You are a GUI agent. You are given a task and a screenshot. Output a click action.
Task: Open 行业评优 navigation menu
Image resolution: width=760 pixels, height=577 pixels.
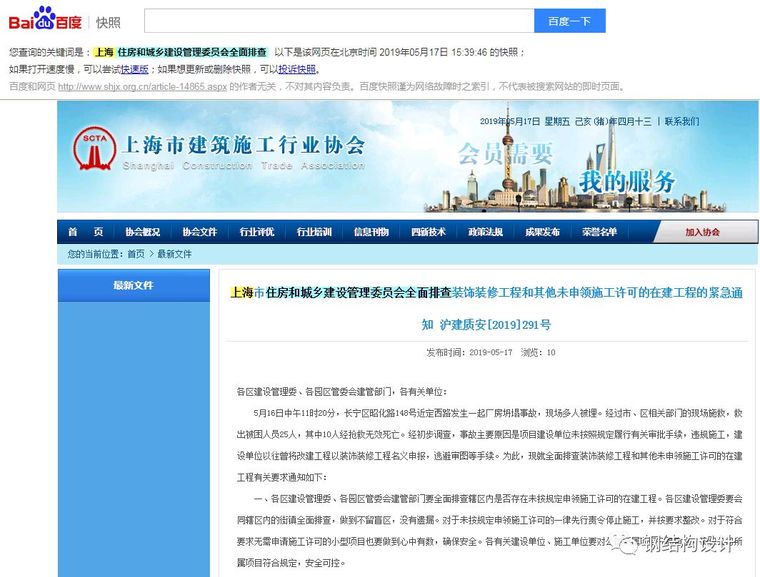click(x=256, y=232)
